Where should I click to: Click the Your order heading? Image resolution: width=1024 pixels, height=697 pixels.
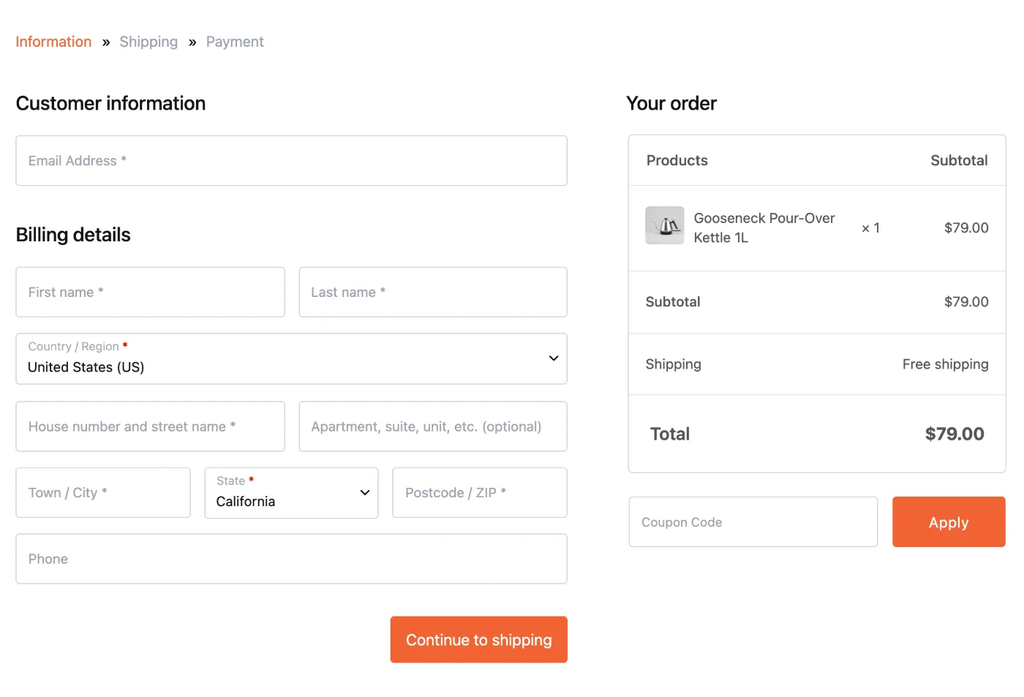click(671, 103)
